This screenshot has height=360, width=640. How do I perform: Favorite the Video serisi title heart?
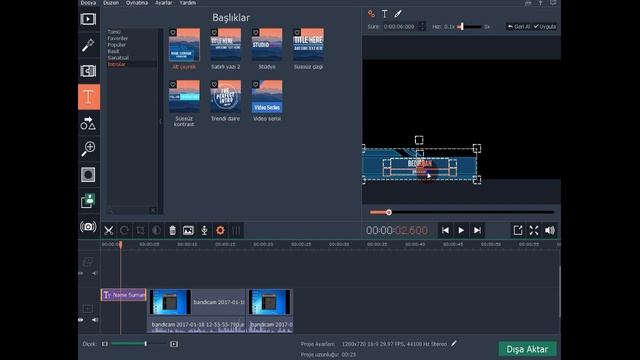(x=256, y=84)
